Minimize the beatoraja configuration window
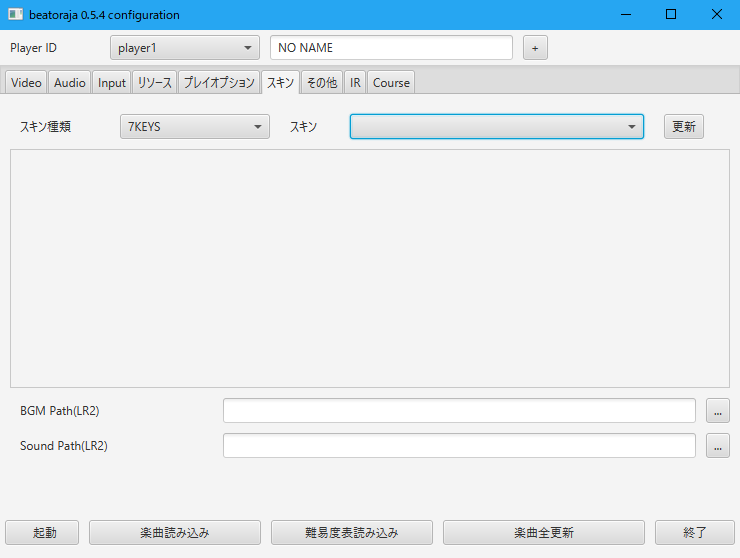 pyautogui.click(x=626, y=15)
